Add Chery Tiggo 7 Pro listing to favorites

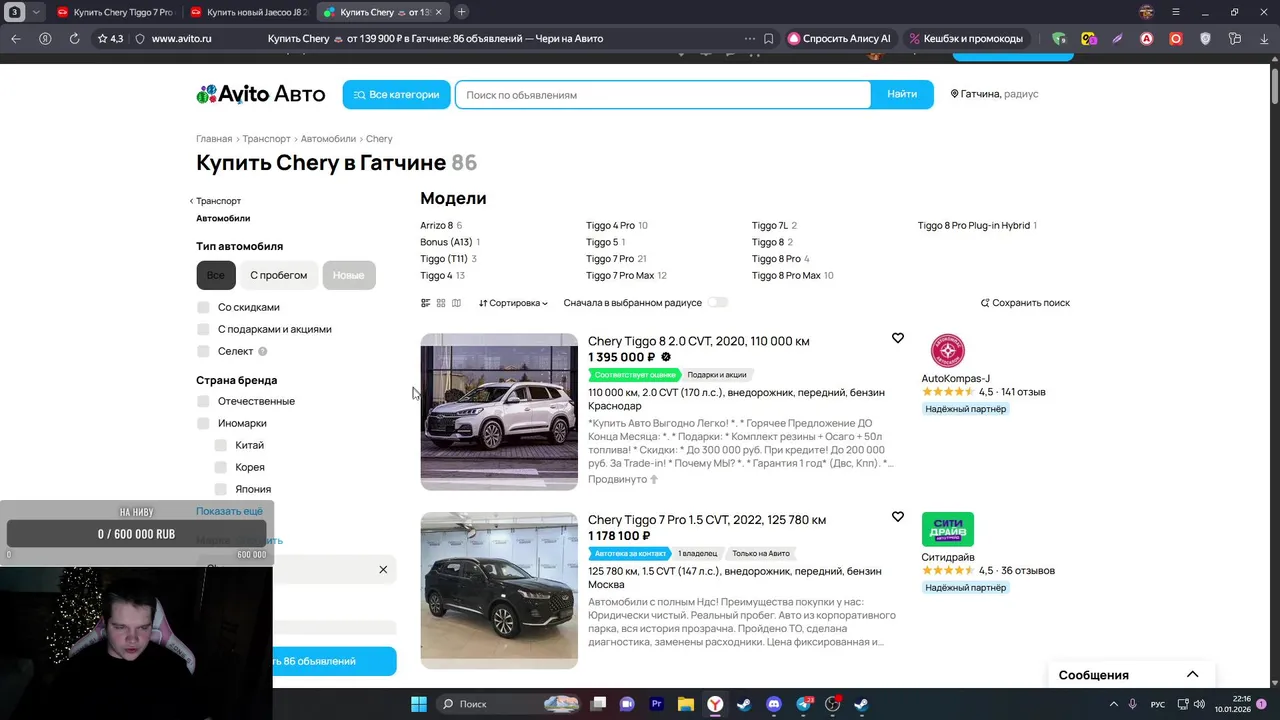[898, 517]
